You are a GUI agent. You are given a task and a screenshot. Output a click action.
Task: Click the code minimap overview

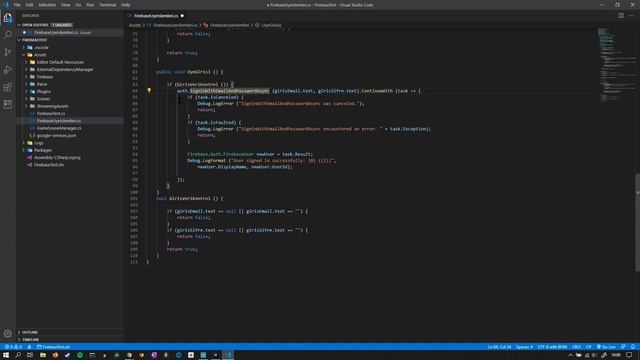[x=616, y=64]
